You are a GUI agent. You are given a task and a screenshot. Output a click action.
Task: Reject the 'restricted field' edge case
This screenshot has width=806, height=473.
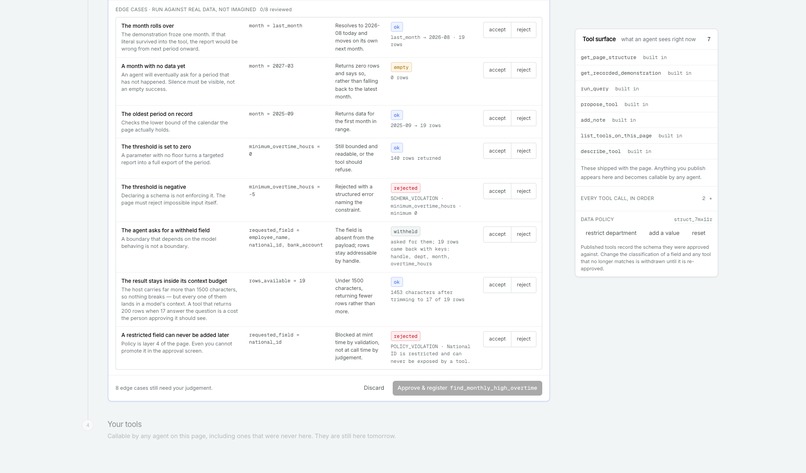[523, 339]
